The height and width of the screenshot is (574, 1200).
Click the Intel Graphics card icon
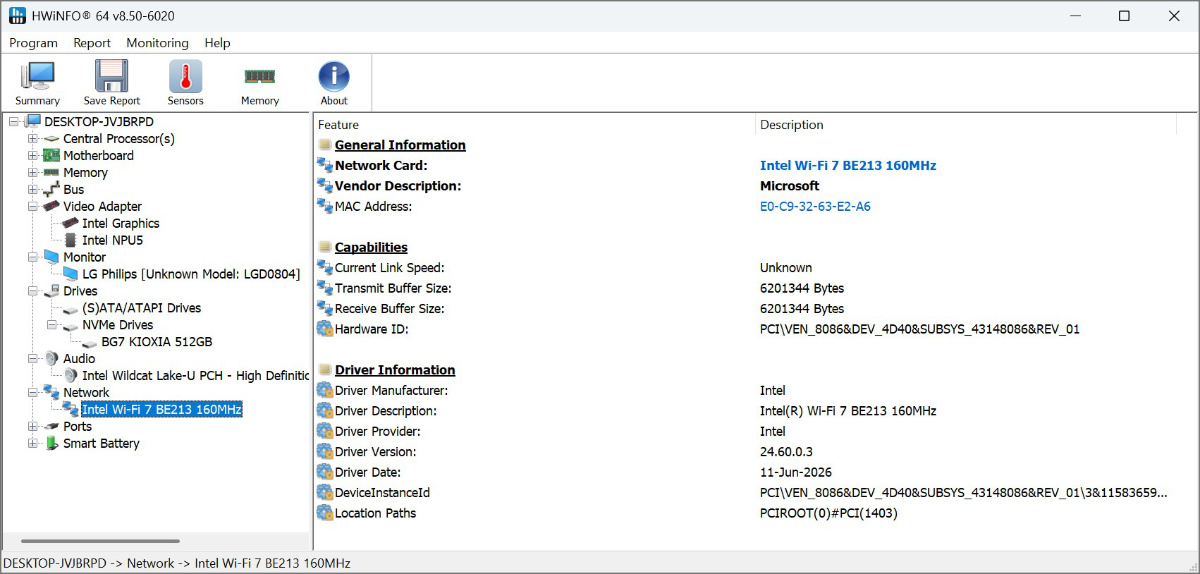point(71,224)
